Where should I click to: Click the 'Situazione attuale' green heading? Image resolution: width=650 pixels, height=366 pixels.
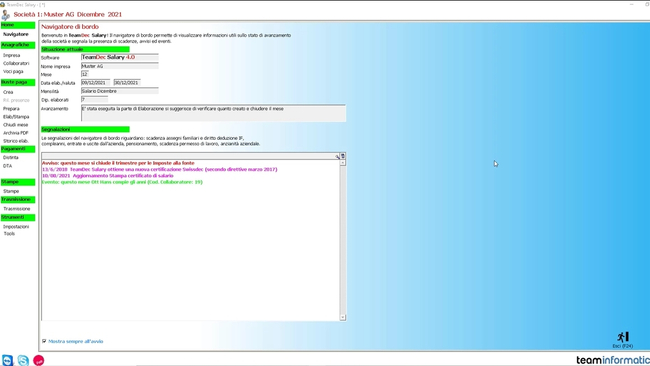85,49
